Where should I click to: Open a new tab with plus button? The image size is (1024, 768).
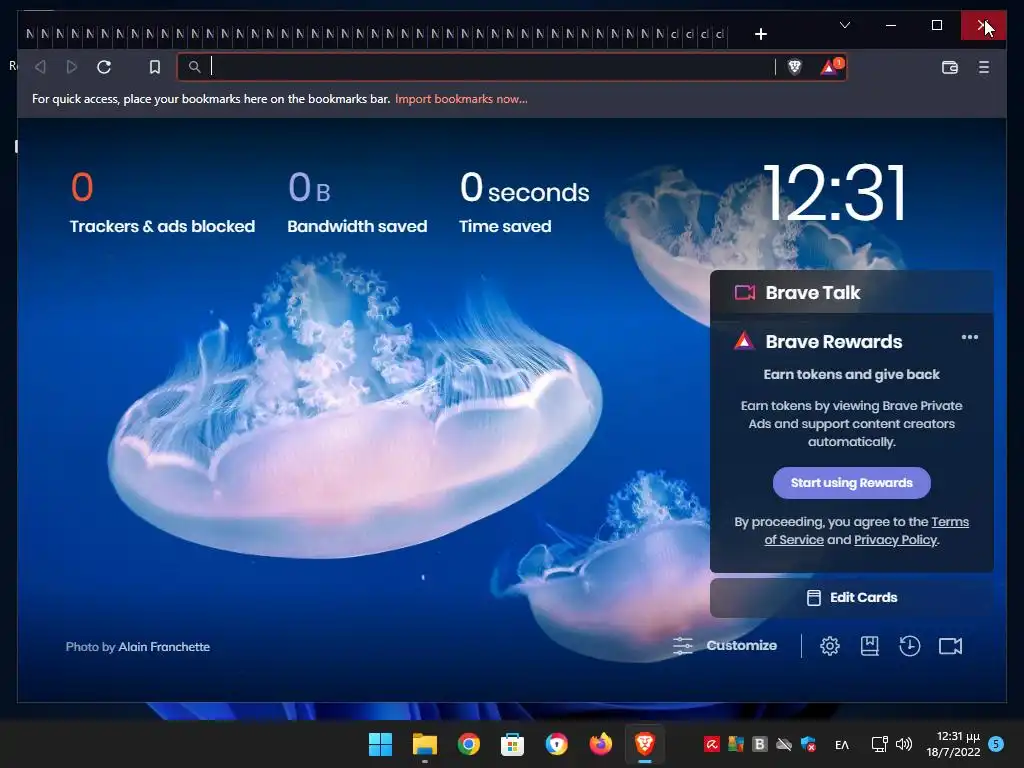click(x=760, y=34)
